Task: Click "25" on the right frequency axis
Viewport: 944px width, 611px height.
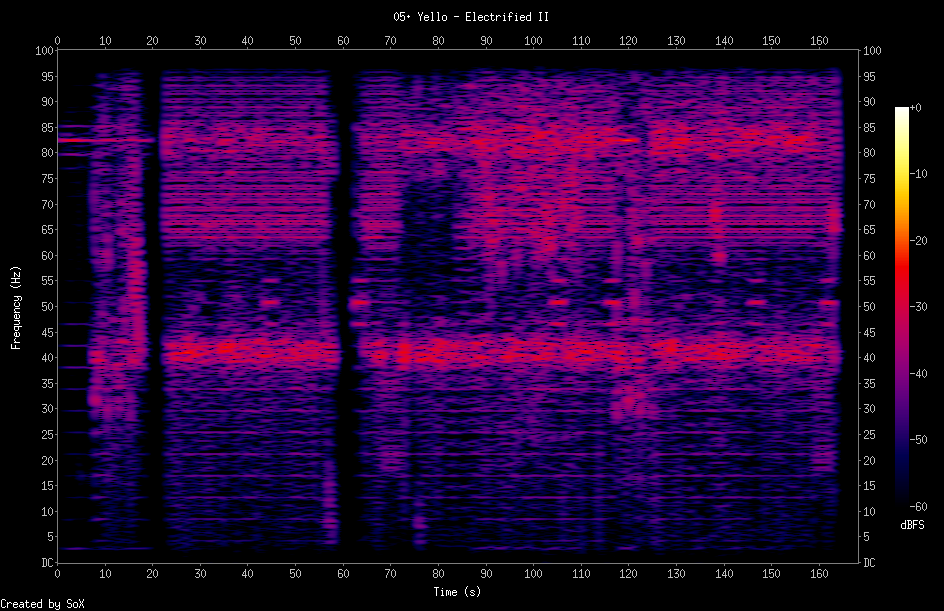Action: click(869, 435)
